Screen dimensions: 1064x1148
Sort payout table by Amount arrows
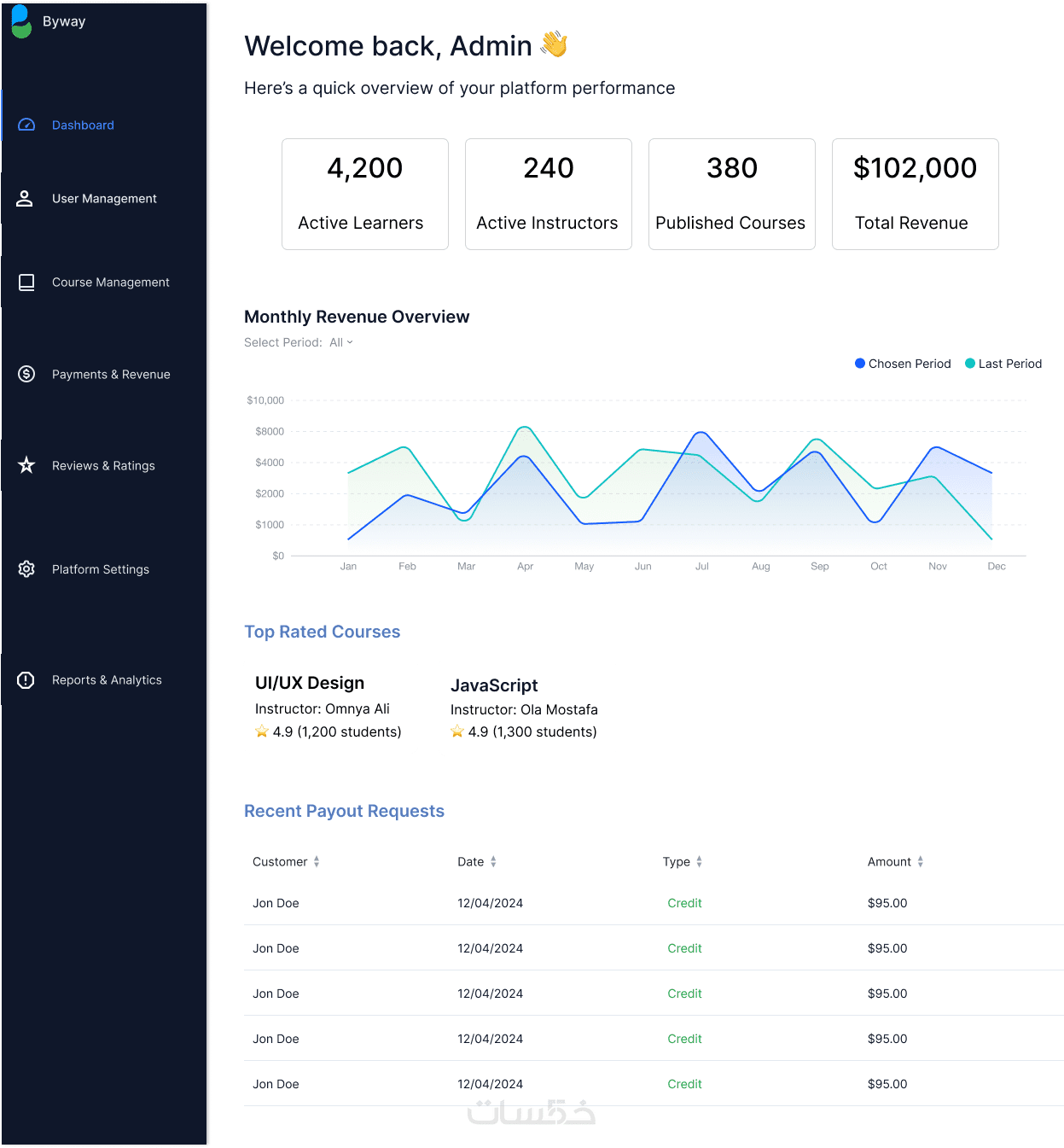point(921,862)
